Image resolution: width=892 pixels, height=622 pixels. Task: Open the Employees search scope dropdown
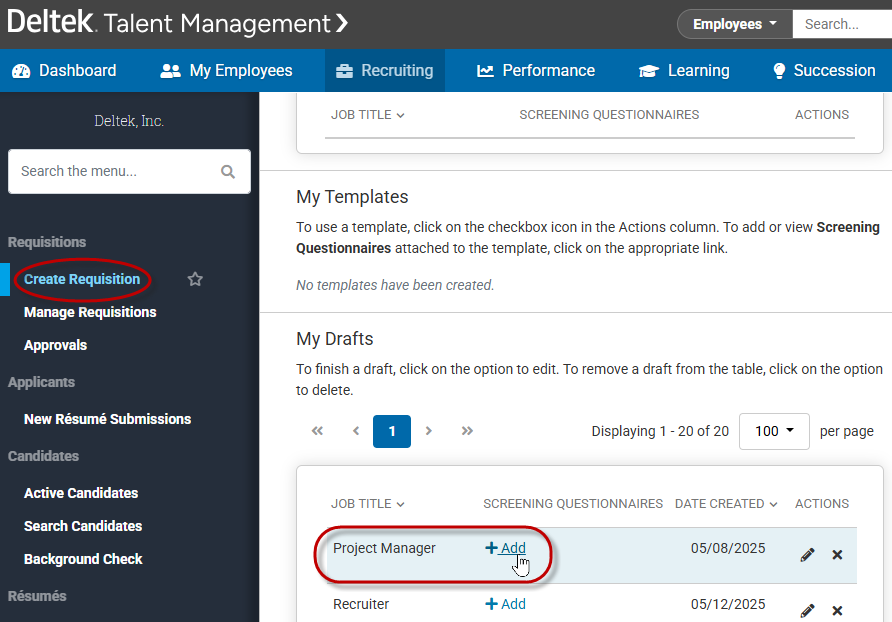(734, 24)
